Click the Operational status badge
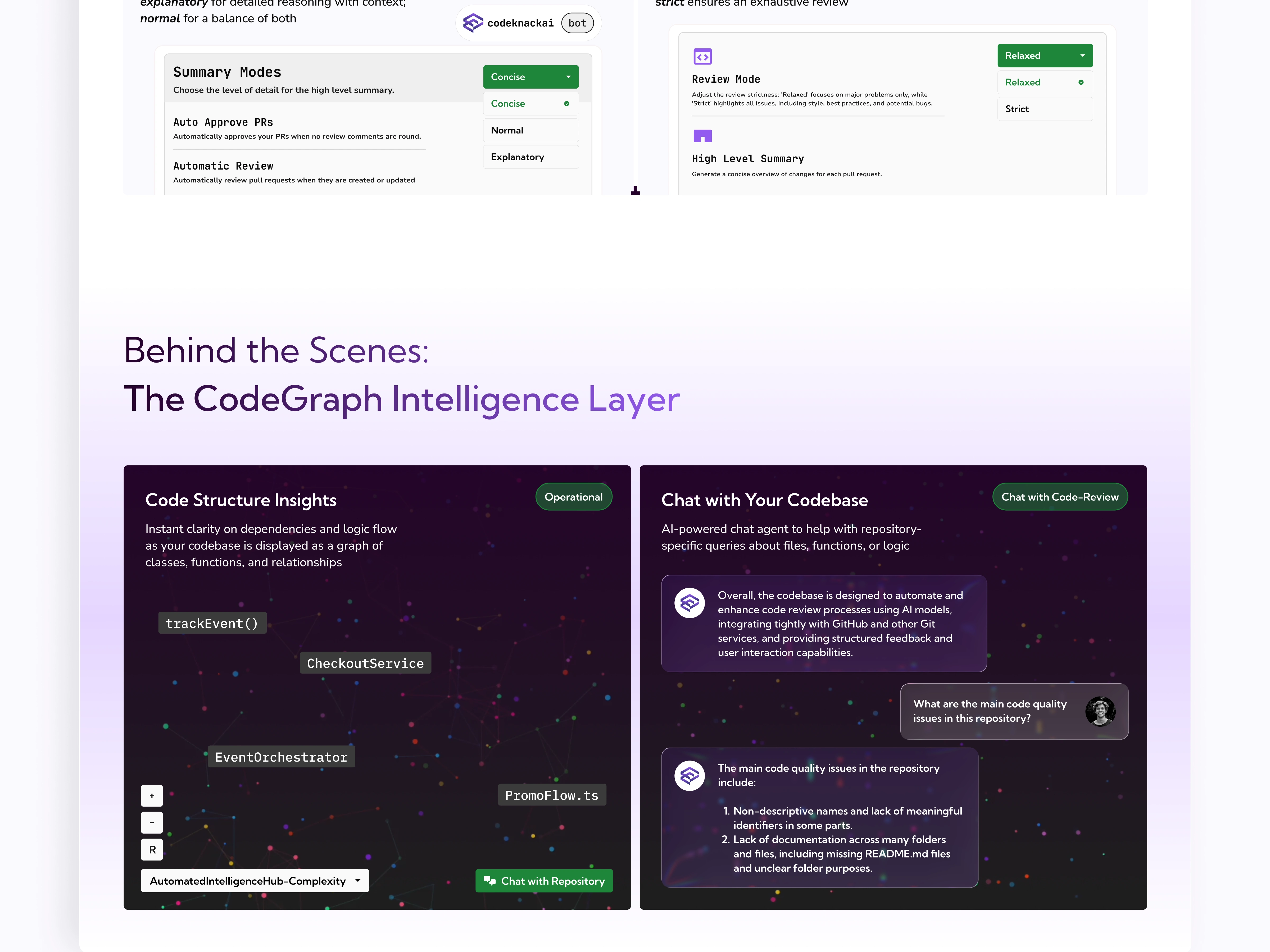 (x=573, y=497)
